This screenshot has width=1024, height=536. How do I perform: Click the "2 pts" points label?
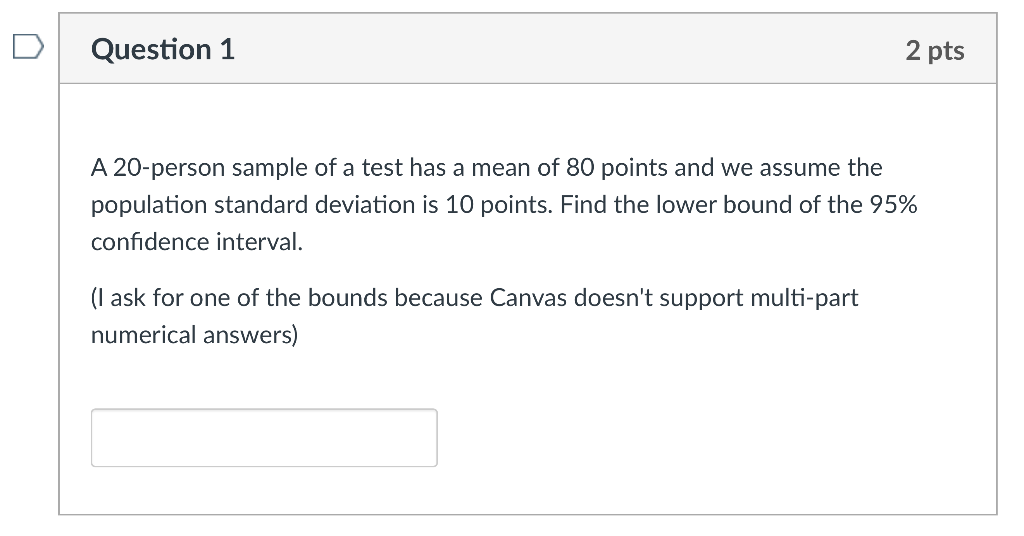(935, 50)
